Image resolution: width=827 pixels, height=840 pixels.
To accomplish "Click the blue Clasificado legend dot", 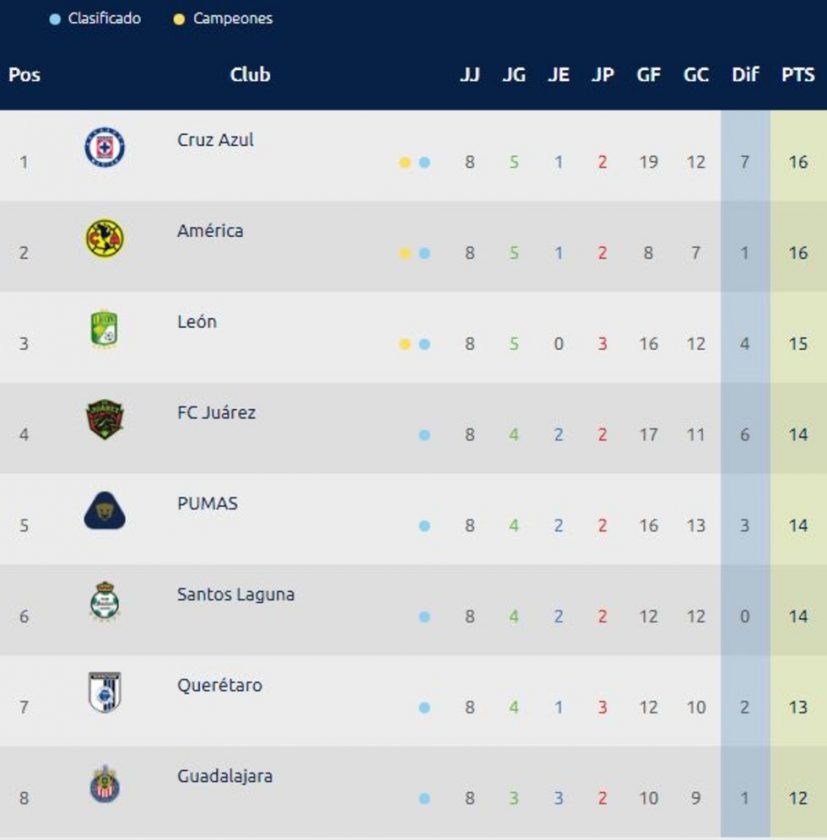I will click(55, 19).
